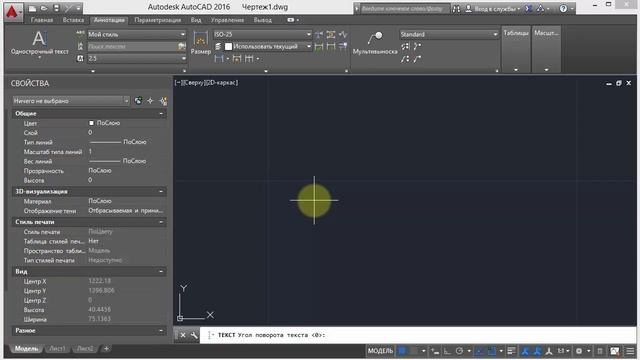
Task: Click the workspace switching gear icon
Action: click(579, 351)
